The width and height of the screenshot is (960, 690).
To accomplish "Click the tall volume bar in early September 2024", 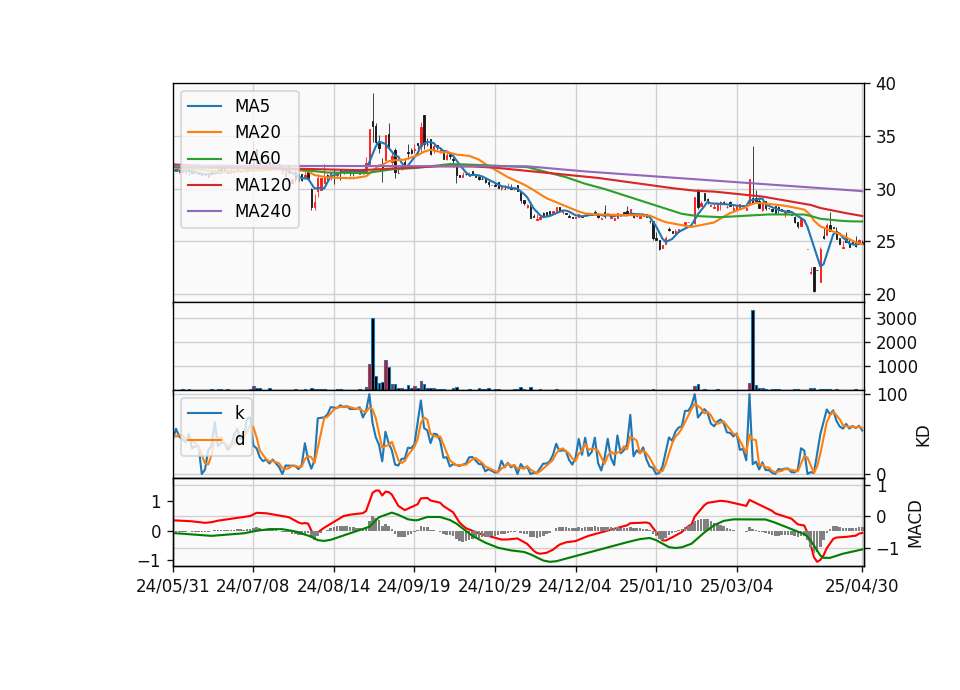I will click(373, 354).
